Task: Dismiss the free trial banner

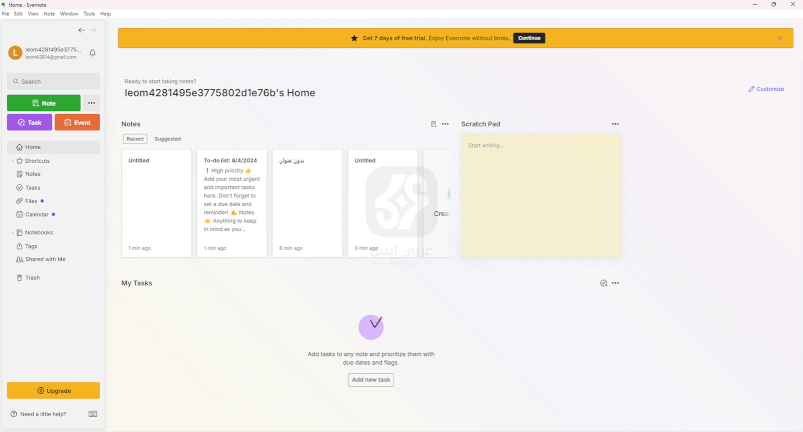Action: click(779, 38)
